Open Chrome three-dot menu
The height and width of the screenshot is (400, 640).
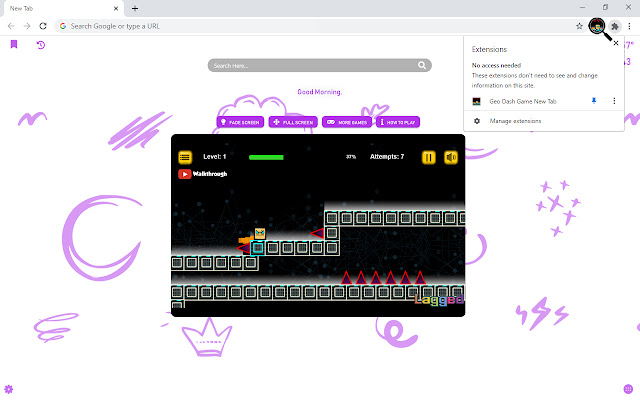coord(629,27)
